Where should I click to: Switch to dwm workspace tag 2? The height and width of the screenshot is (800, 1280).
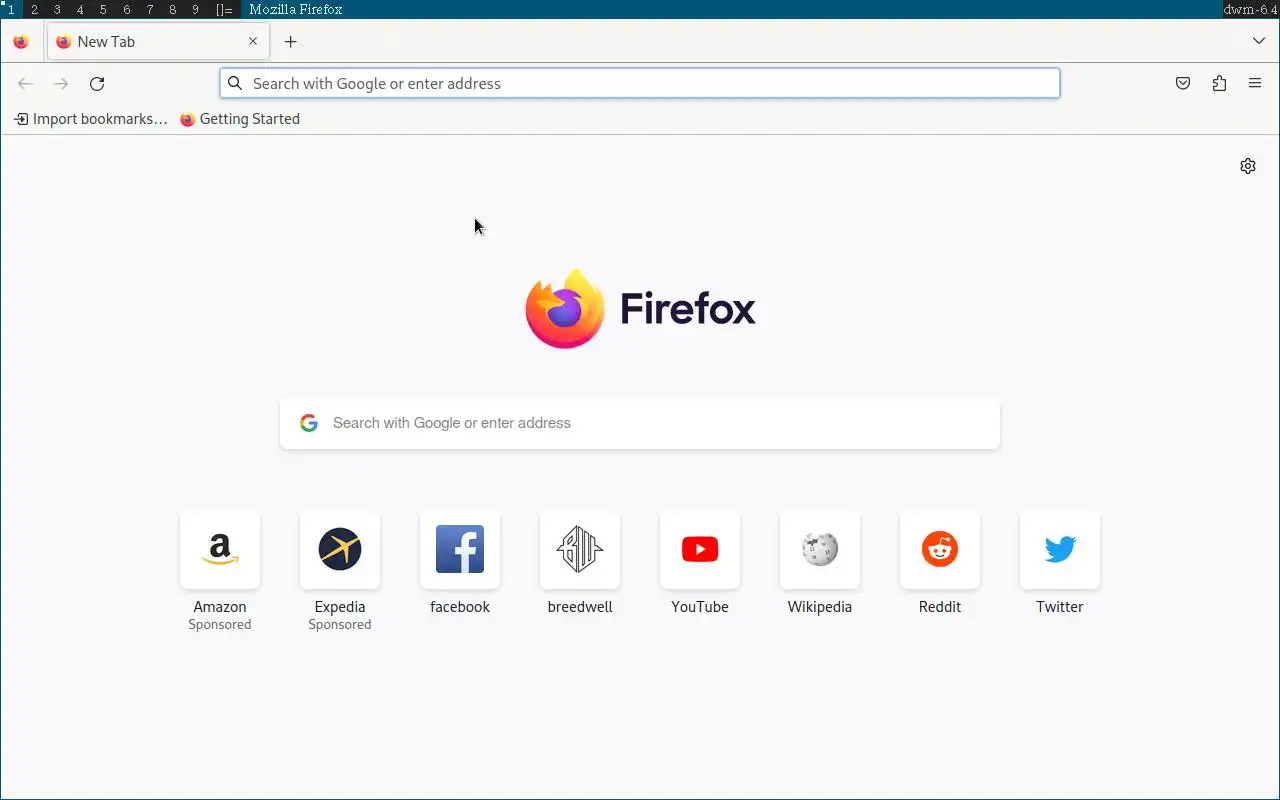[x=34, y=10]
